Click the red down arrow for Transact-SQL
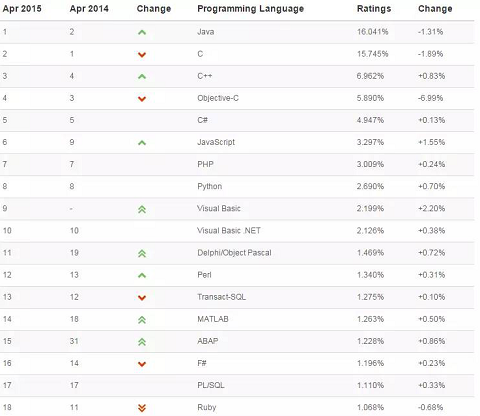 [x=142, y=298]
